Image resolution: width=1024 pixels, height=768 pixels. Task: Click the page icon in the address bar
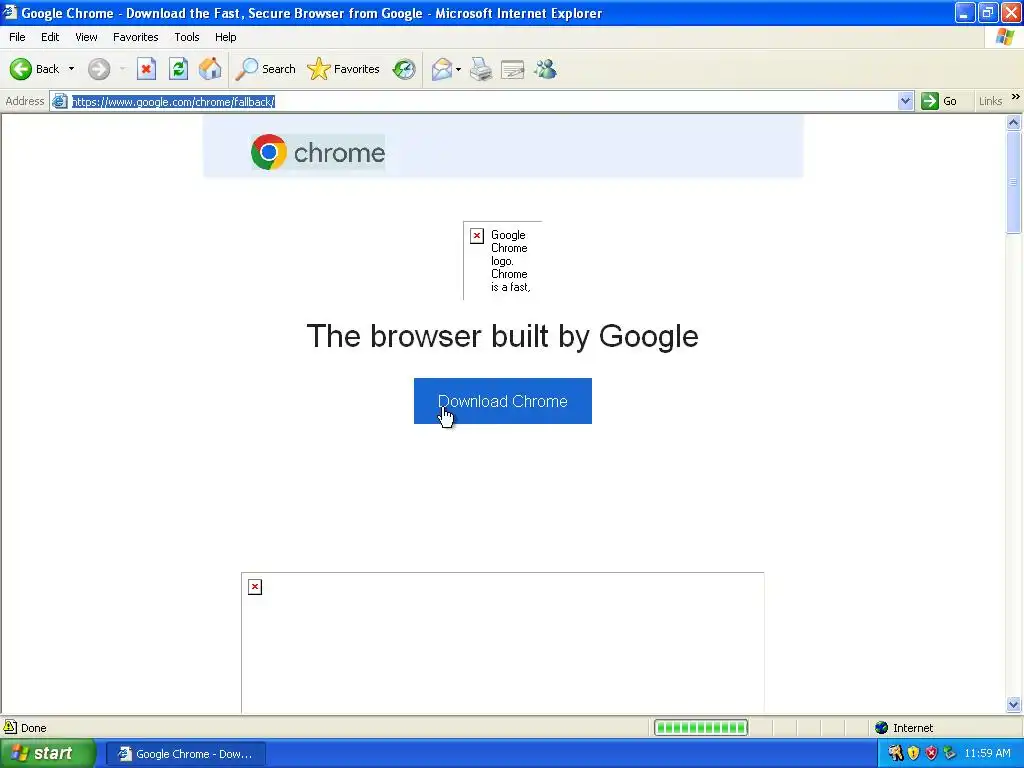[59, 101]
